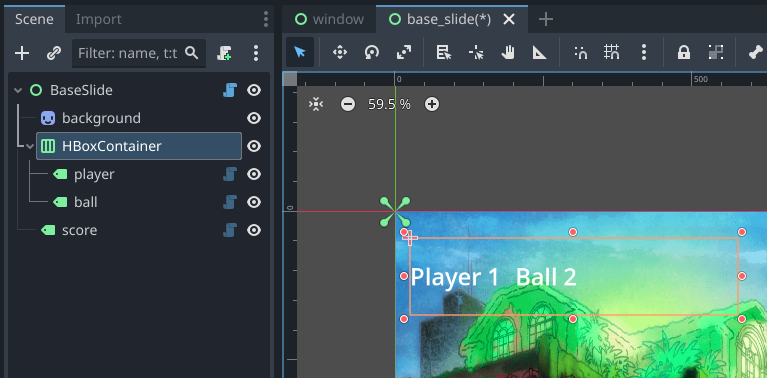Toggle grid snap in toolbar
Image resolution: width=767 pixels, height=378 pixels.
(x=611, y=52)
